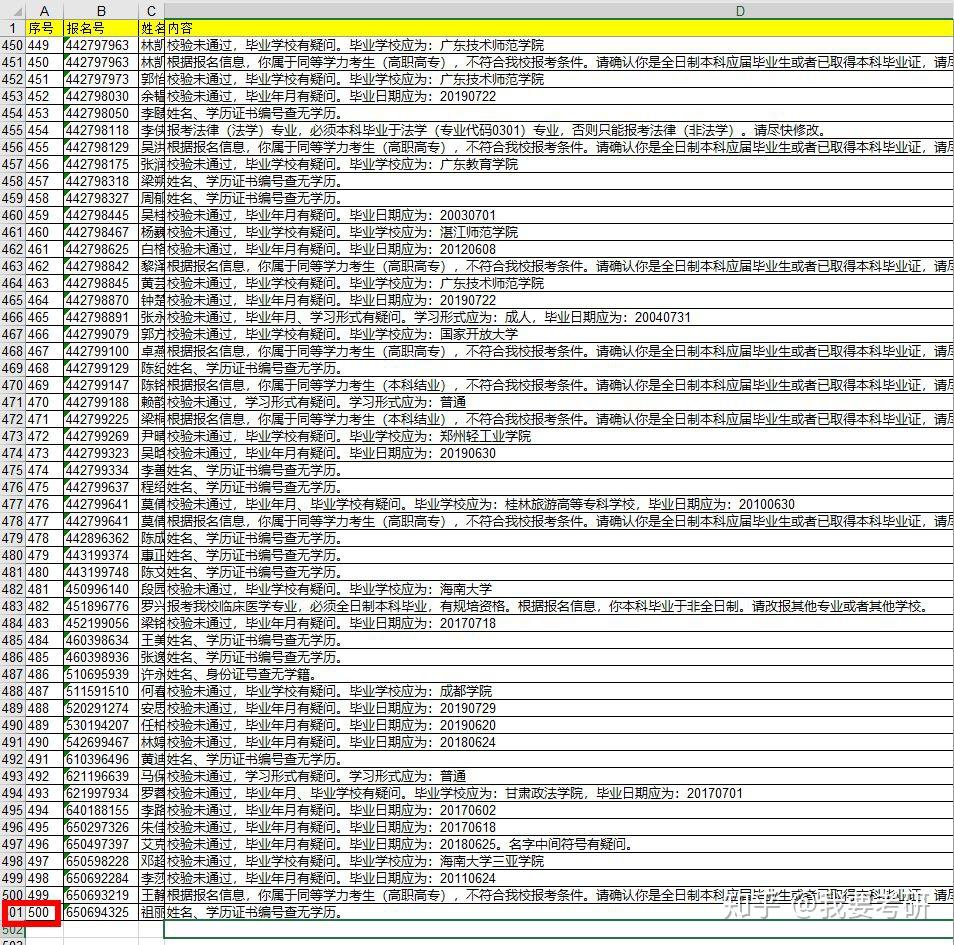Click registration number 442797963 in row 450
The width and height of the screenshot is (954, 945).
(101, 45)
